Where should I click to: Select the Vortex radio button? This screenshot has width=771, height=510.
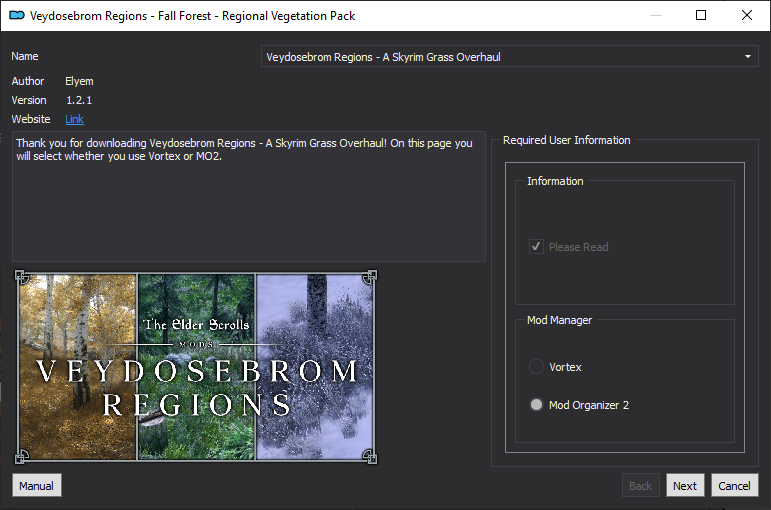[x=536, y=367]
